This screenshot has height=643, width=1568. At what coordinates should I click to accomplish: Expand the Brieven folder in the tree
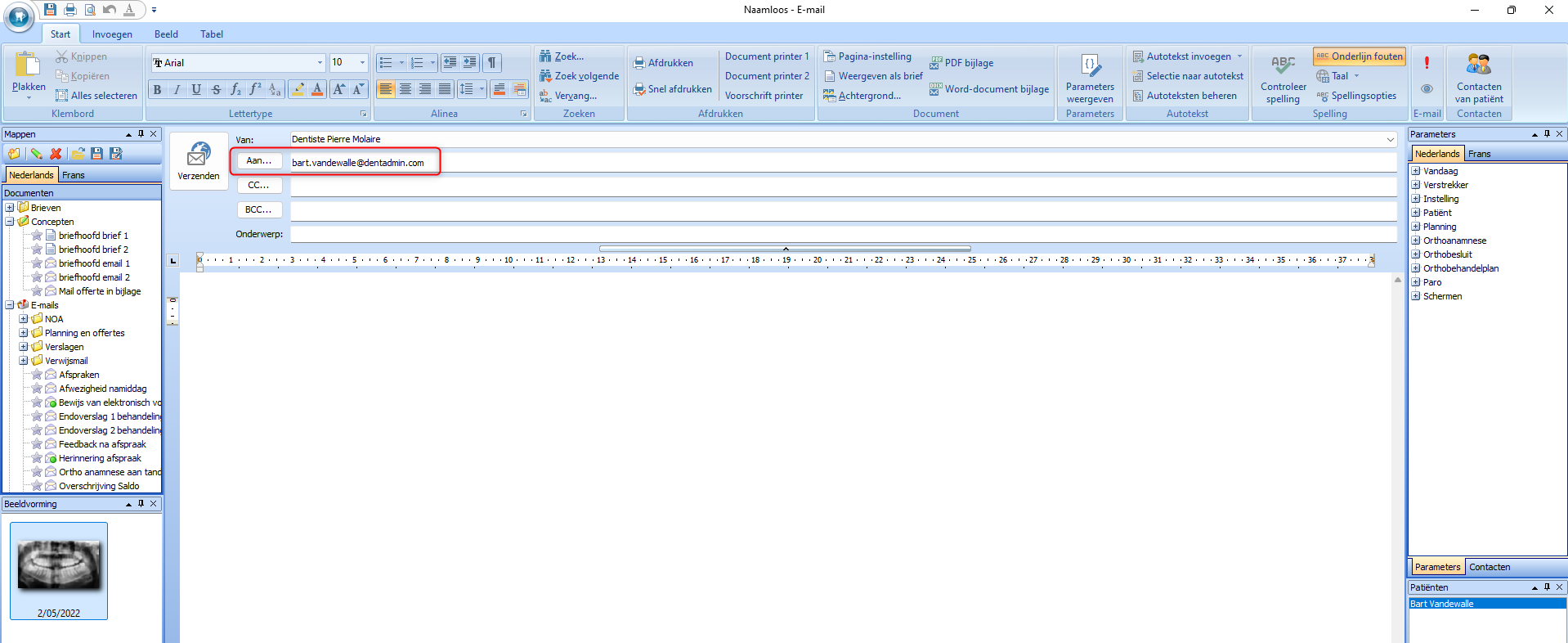[10, 208]
